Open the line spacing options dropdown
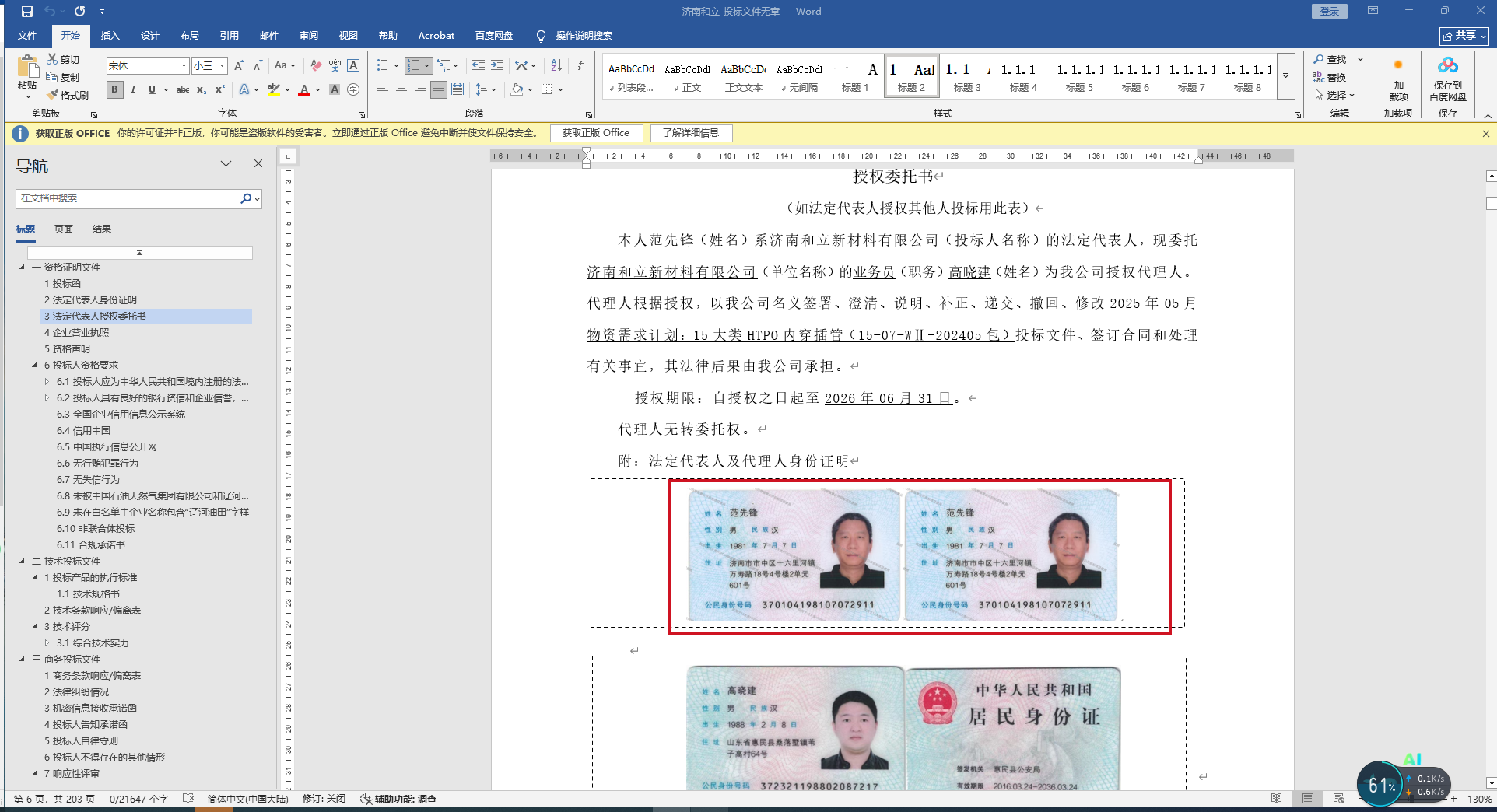The image size is (1497, 812). (486, 89)
